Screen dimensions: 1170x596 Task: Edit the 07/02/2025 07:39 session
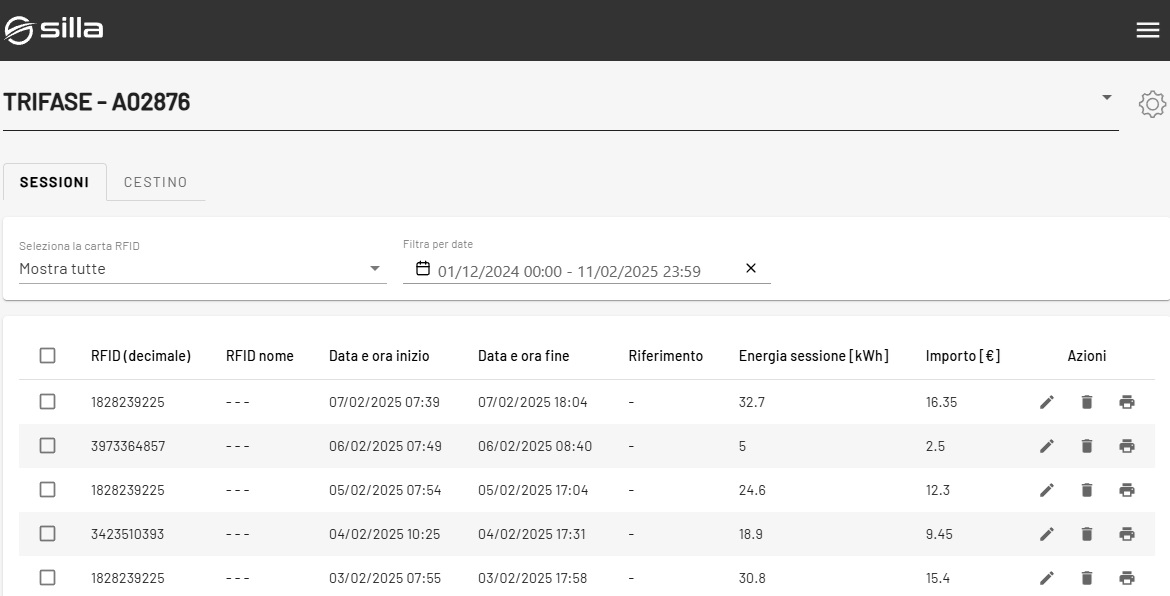[x=1047, y=402]
